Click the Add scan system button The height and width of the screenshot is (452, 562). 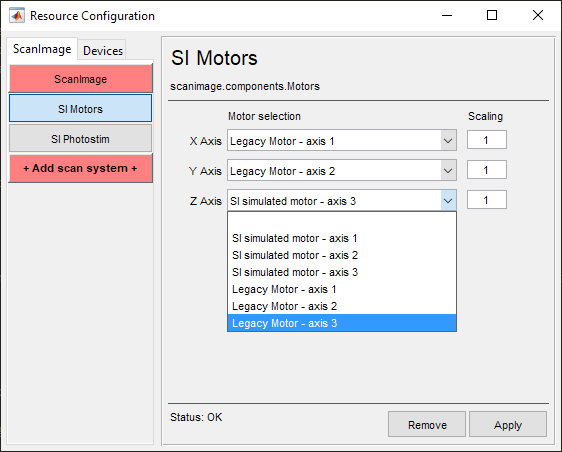coord(81,168)
